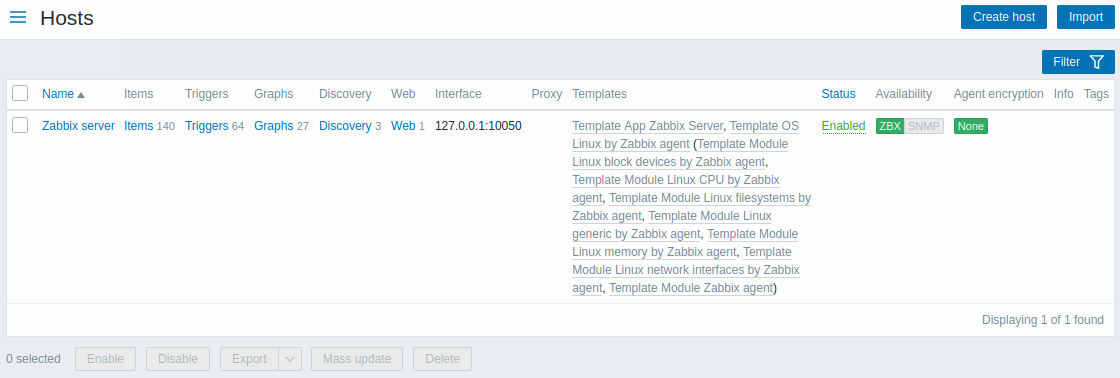1120x378 pixels.
Task: Click the Import button
Action: [x=1086, y=17]
